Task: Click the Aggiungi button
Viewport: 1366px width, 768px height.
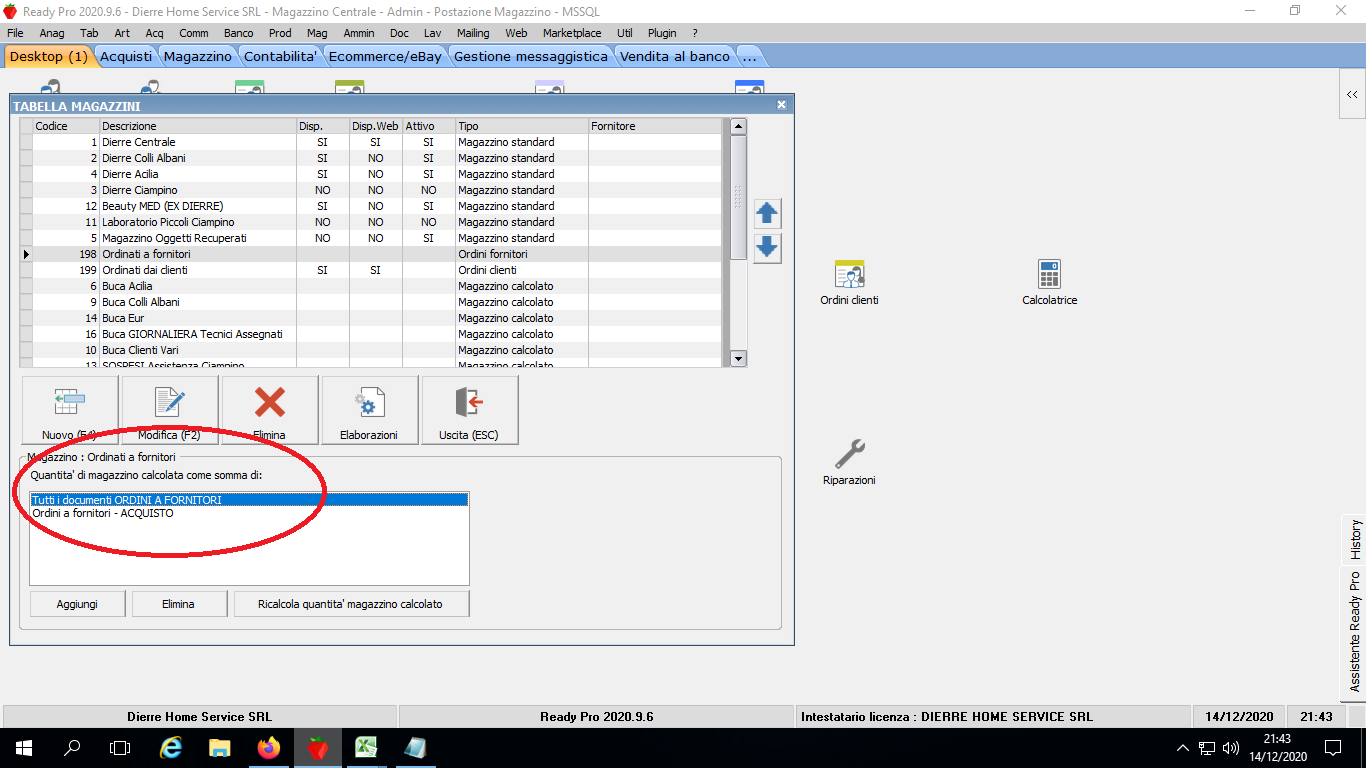Action: [x=77, y=604]
